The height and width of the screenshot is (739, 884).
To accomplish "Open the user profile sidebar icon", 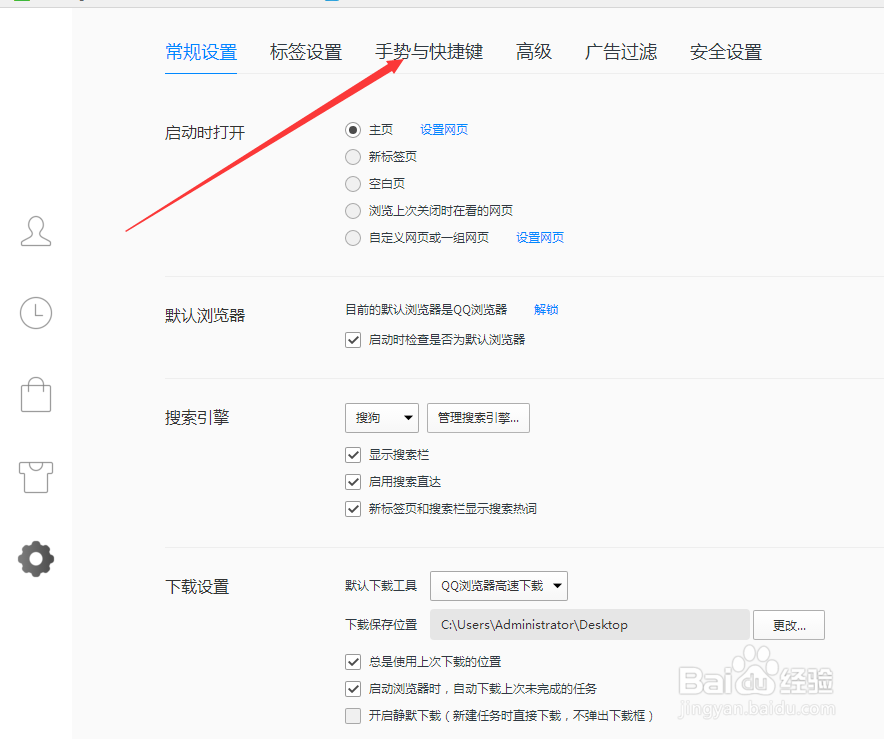I will 36,231.
